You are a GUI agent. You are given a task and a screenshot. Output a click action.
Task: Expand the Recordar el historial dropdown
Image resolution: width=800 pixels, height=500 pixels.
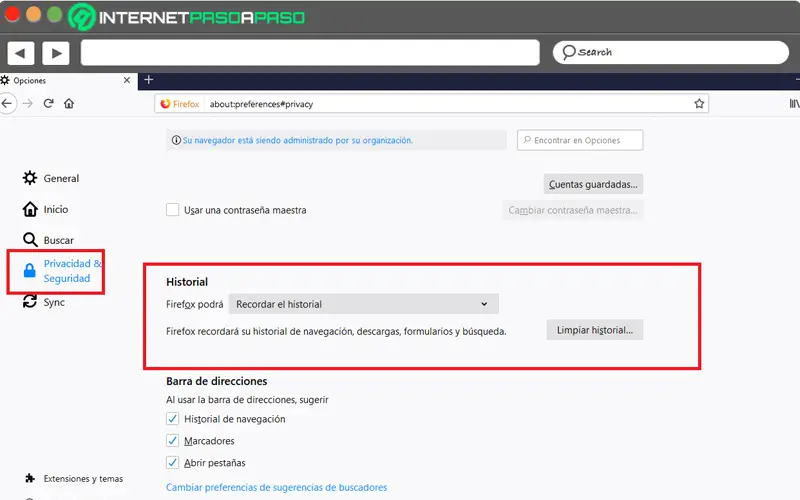pyautogui.click(x=363, y=304)
